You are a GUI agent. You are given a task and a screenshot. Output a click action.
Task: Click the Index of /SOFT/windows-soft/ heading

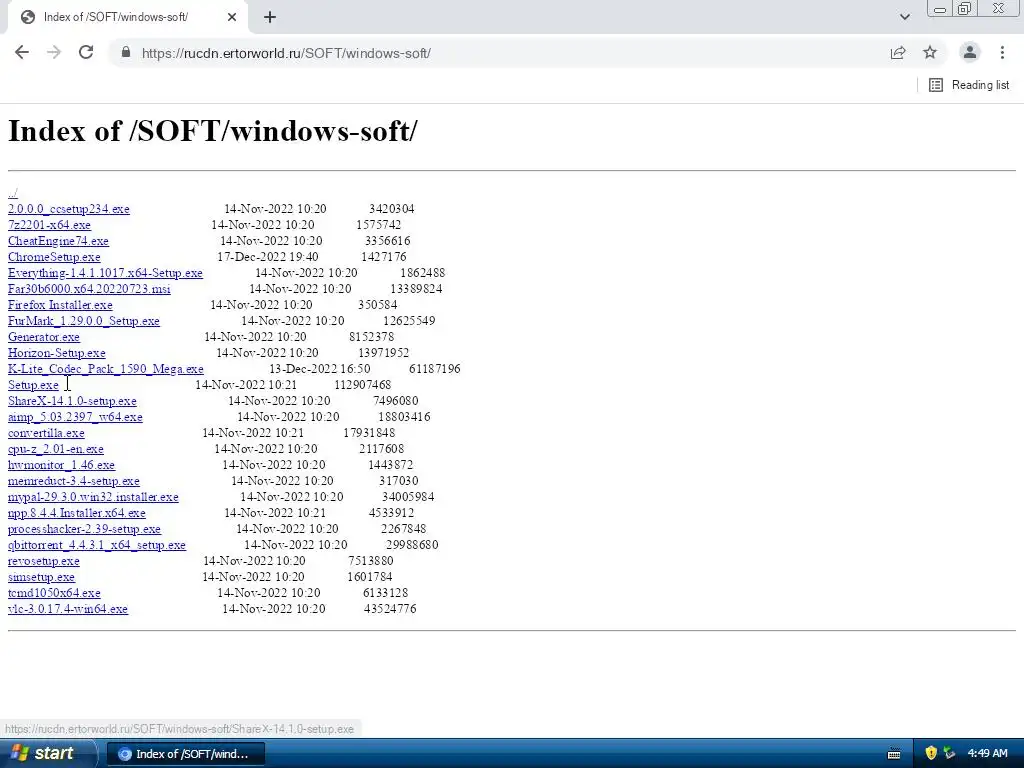[213, 131]
